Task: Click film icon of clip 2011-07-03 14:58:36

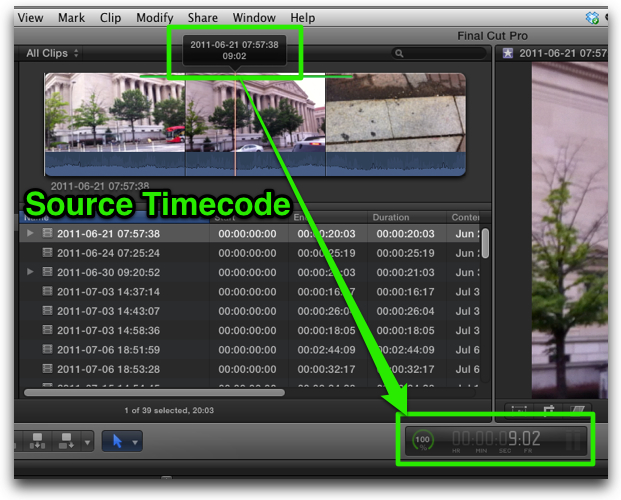Action: [47, 330]
